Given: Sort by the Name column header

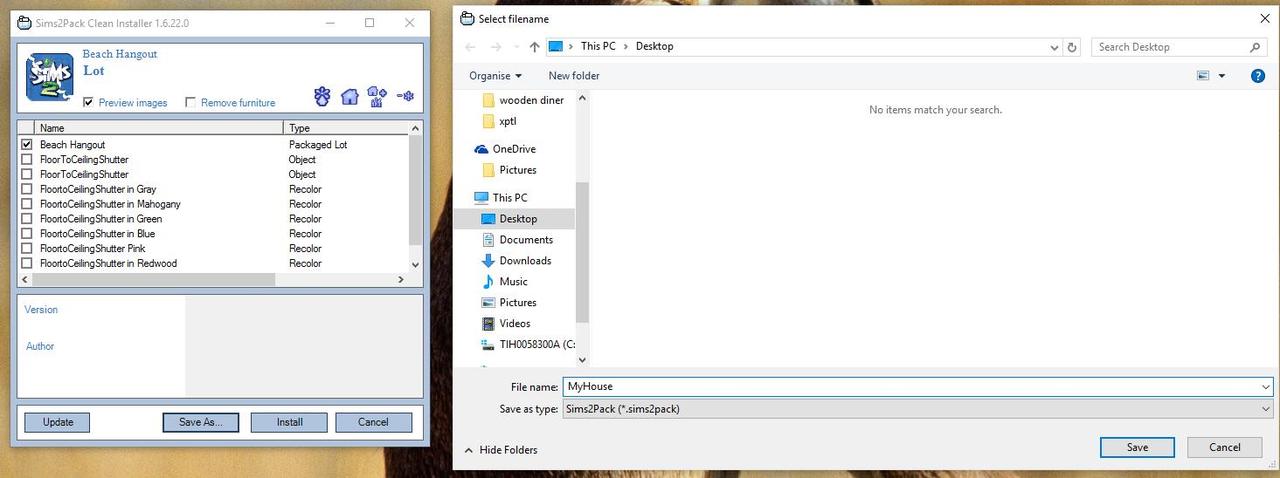Looking at the screenshot, I should click(x=159, y=128).
